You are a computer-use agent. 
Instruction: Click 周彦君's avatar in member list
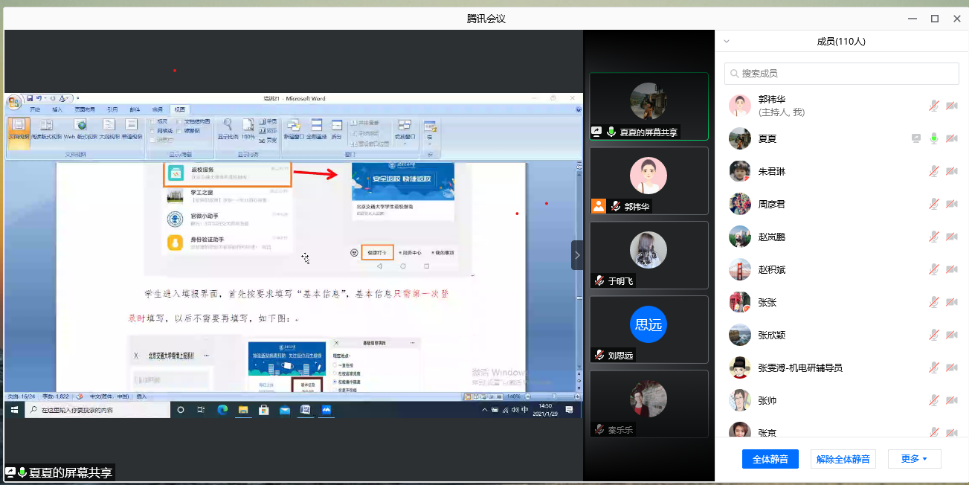click(740, 204)
